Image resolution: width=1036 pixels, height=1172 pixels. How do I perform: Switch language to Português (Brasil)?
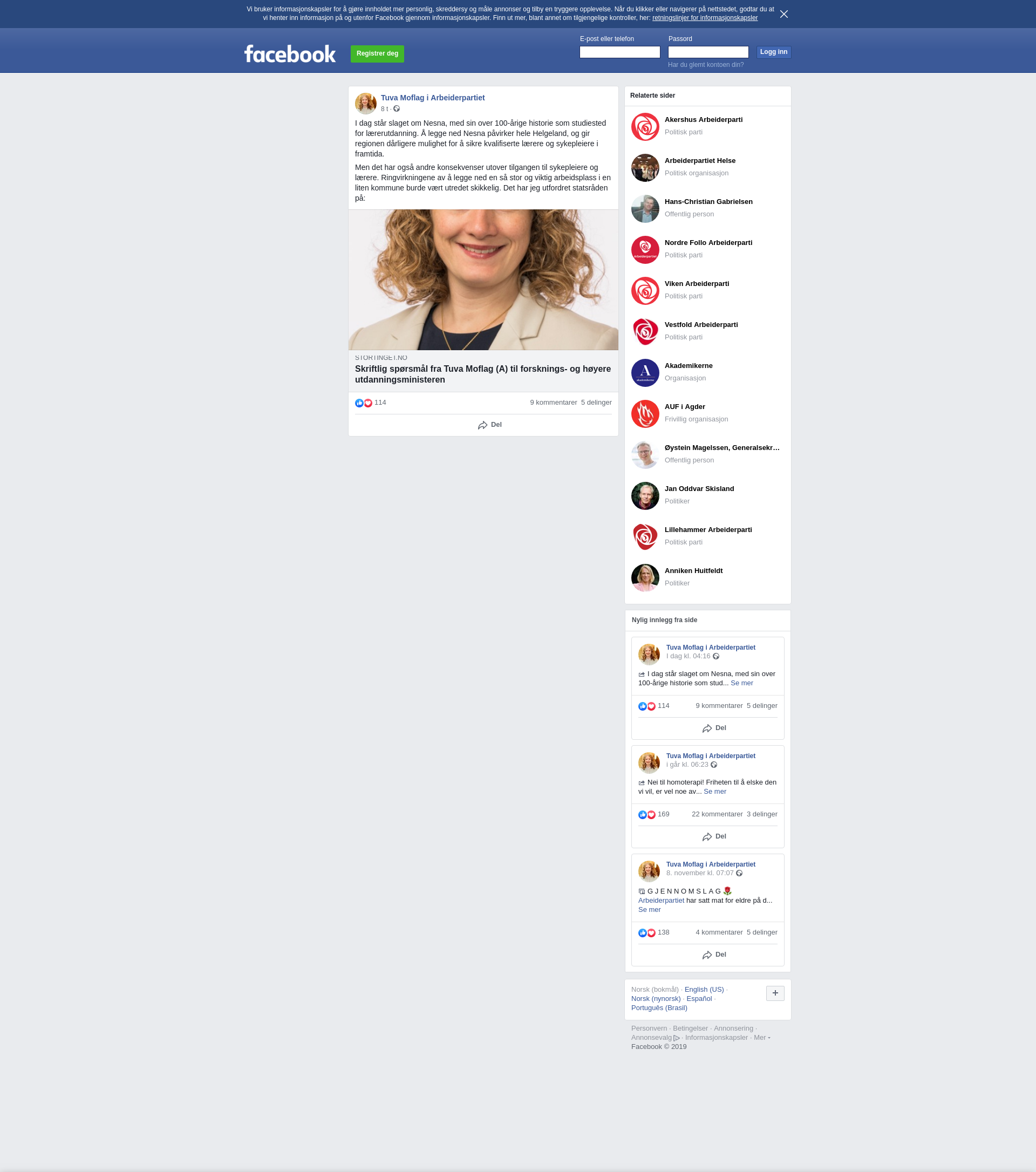coord(659,1008)
